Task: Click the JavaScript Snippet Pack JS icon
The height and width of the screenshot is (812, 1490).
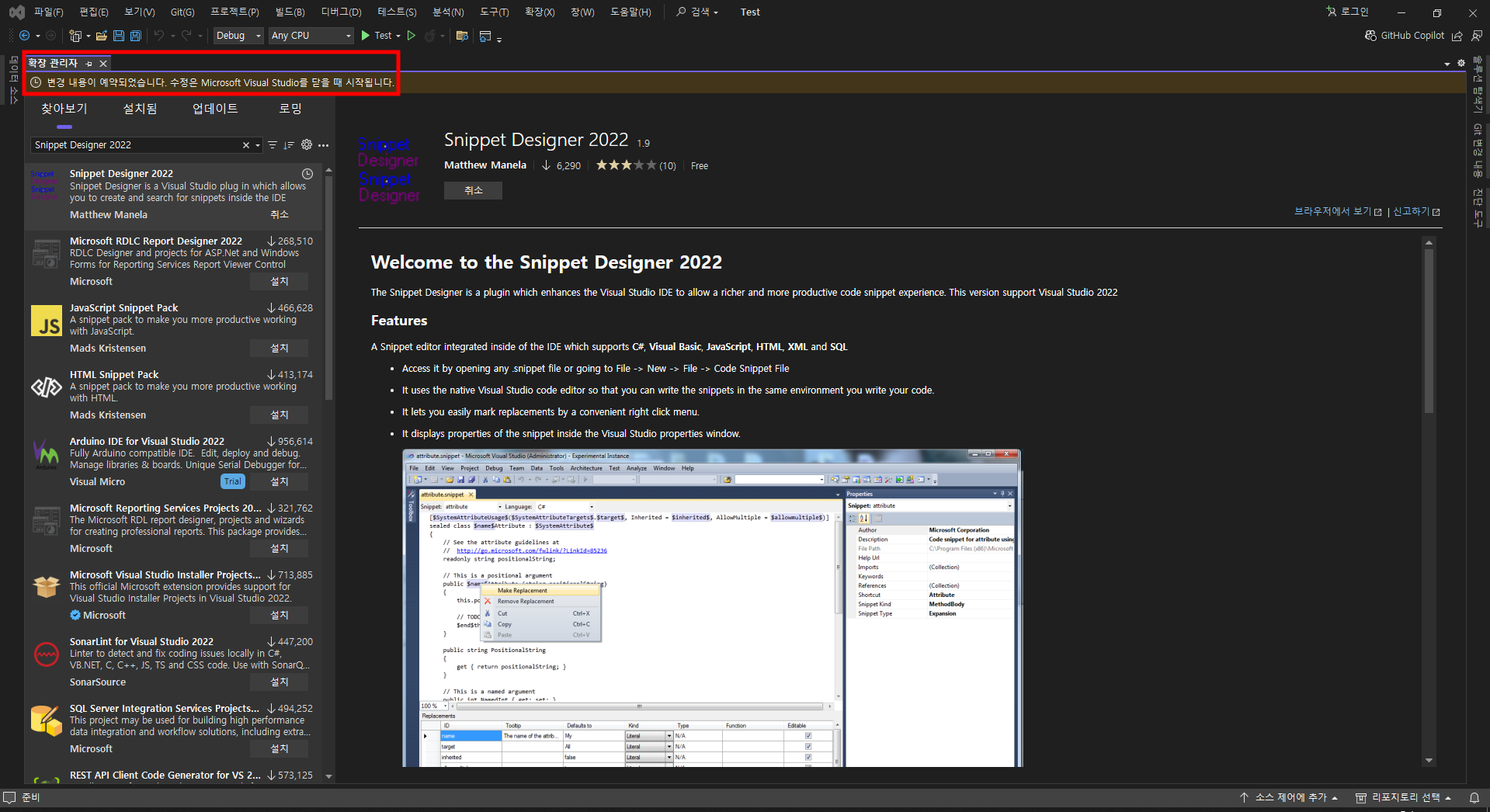Action: tap(47, 321)
